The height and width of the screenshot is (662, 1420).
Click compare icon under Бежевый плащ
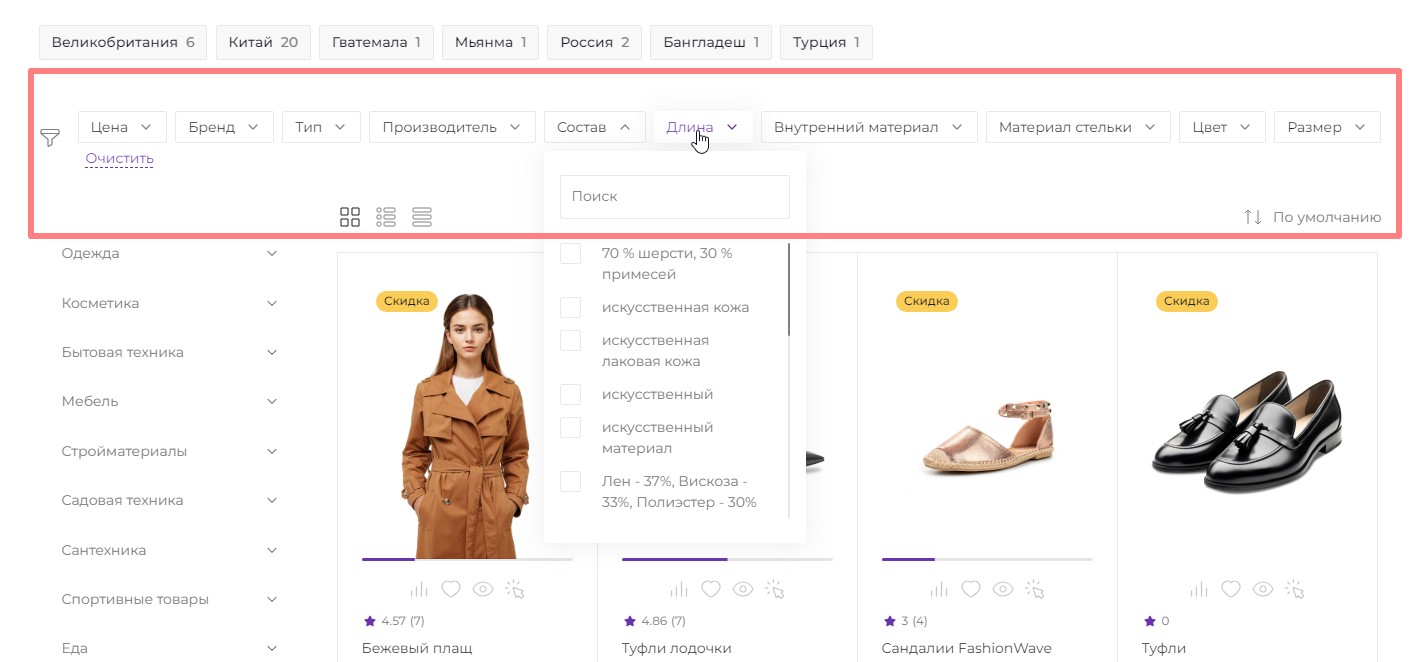tap(419, 589)
